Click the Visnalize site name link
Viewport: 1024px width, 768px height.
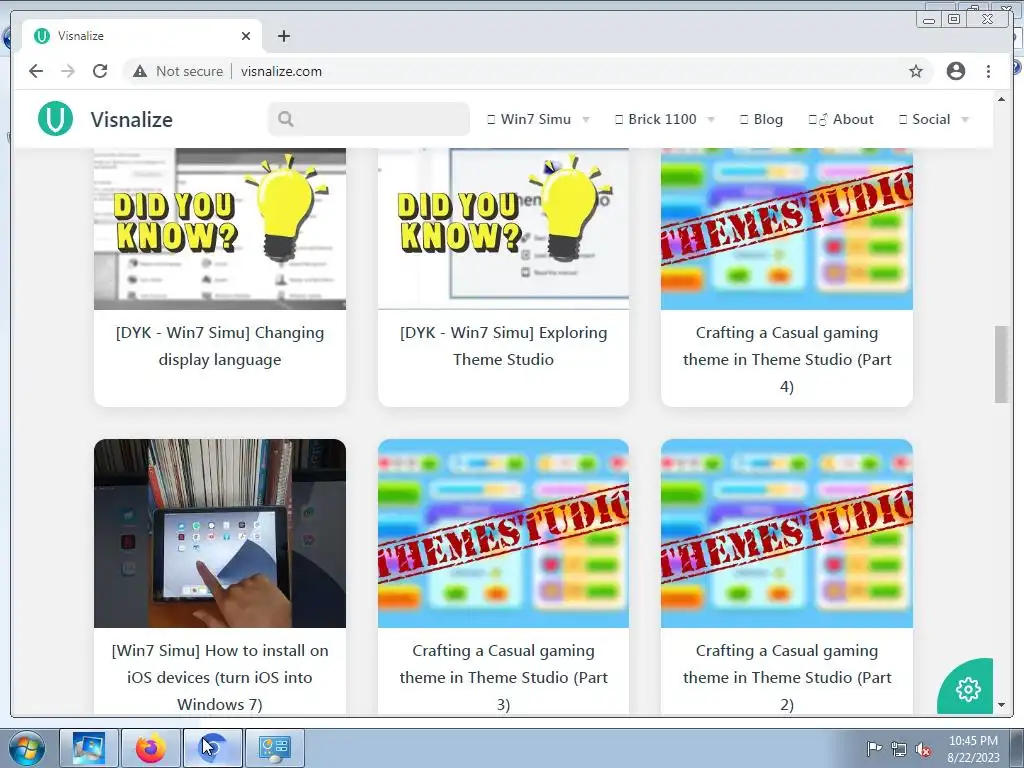click(131, 120)
